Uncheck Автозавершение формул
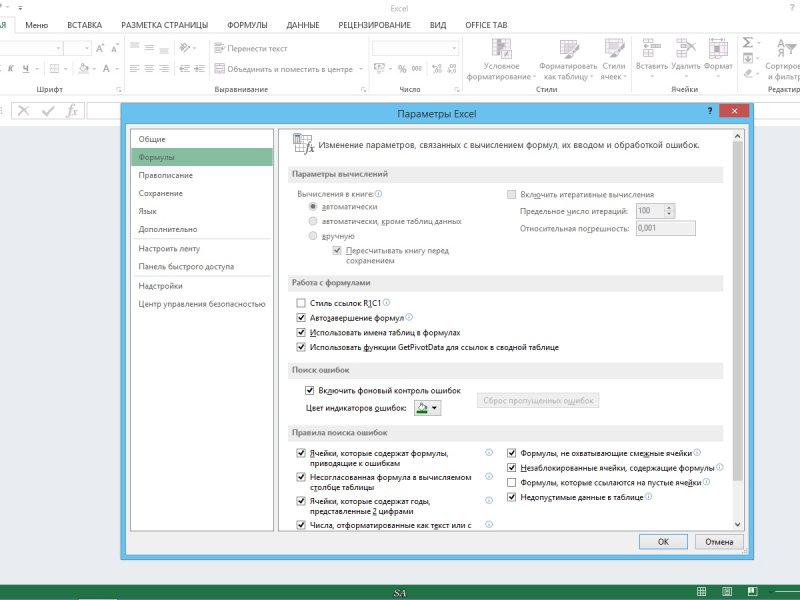Screen dimensions: 800x600 [301, 318]
